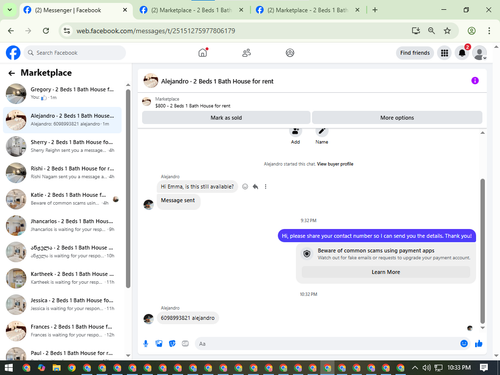Bookmark this page with the star icon
This screenshot has width=500, height=375.
pos(447,31)
